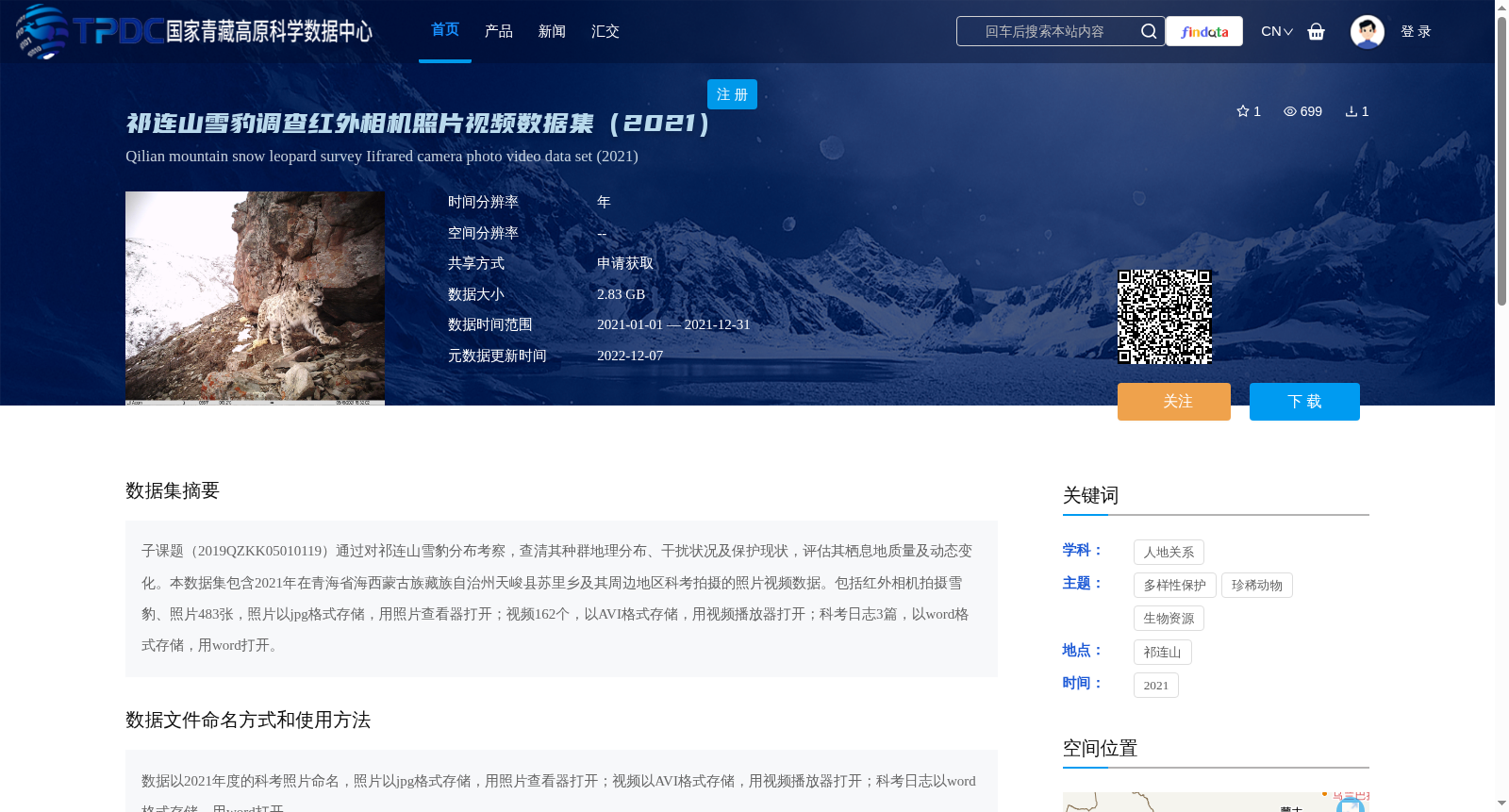
Task: Open the 汇交 menu
Action: coord(605,31)
